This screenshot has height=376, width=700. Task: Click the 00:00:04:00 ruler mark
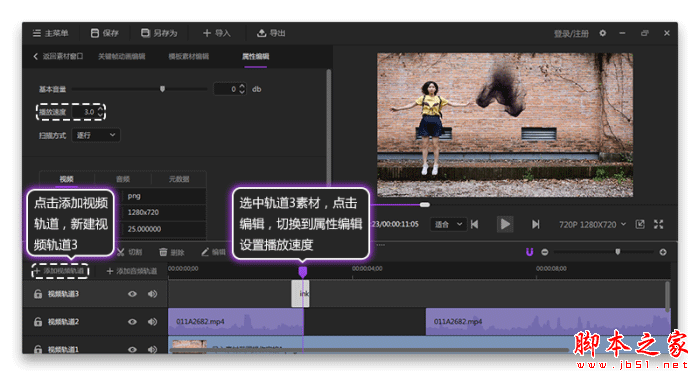click(x=367, y=268)
